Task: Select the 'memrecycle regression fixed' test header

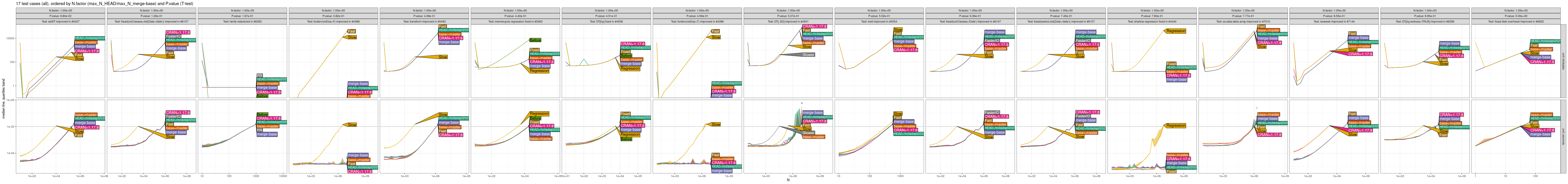Action: point(515,21)
